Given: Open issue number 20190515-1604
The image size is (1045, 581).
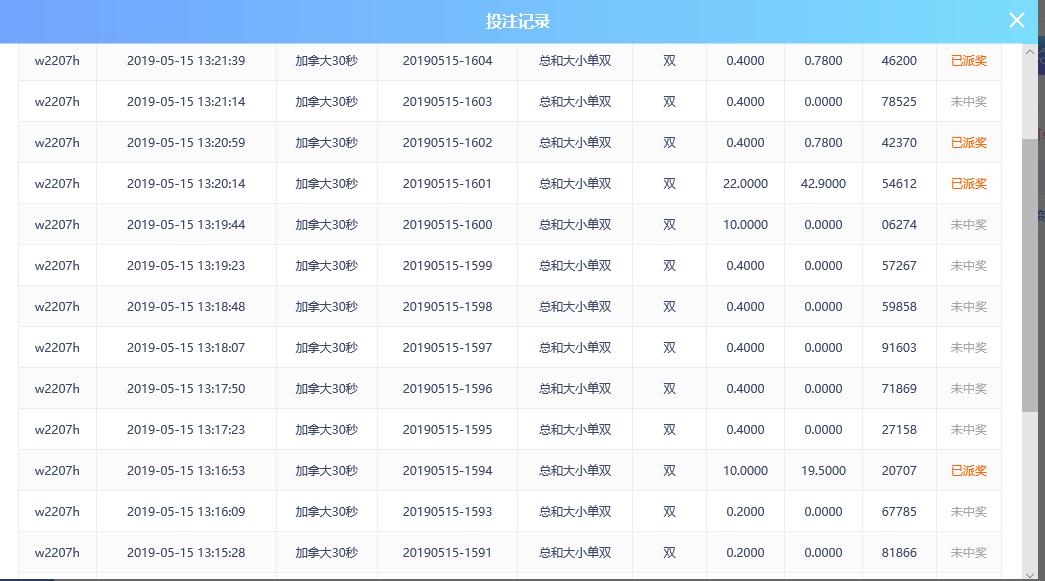Looking at the screenshot, I should click(447, 61).
